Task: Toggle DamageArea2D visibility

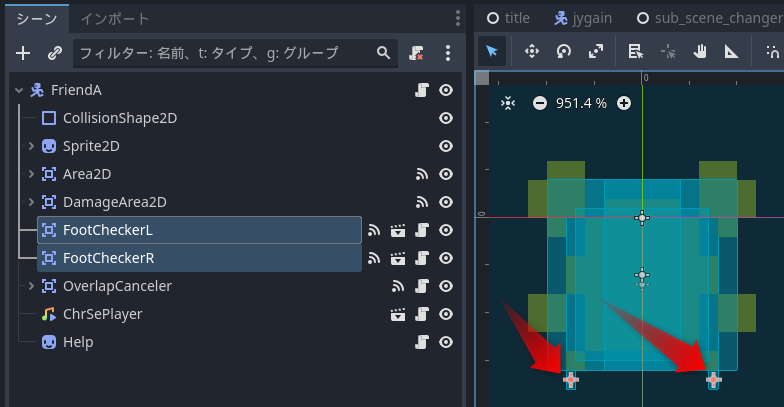Action: tap(446, 202)
